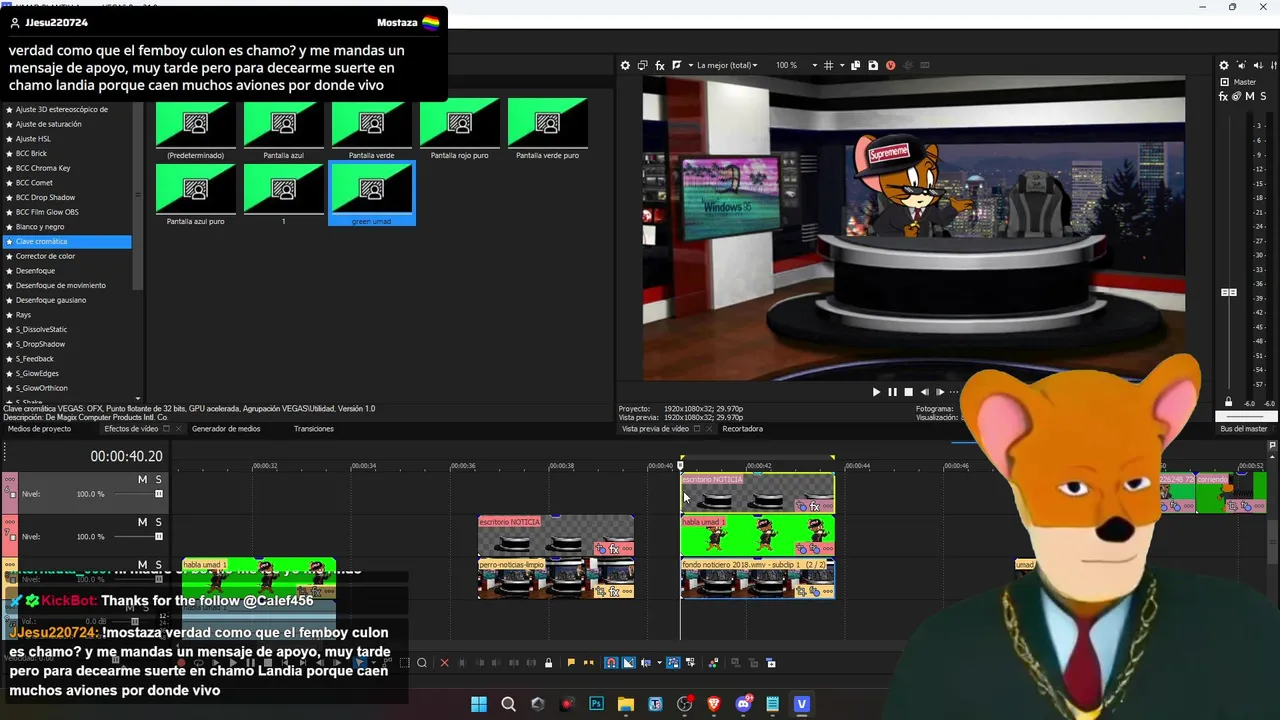Insert marker yellow flag icon
The height and width of the screenshot is (720, 1280).
571,663
